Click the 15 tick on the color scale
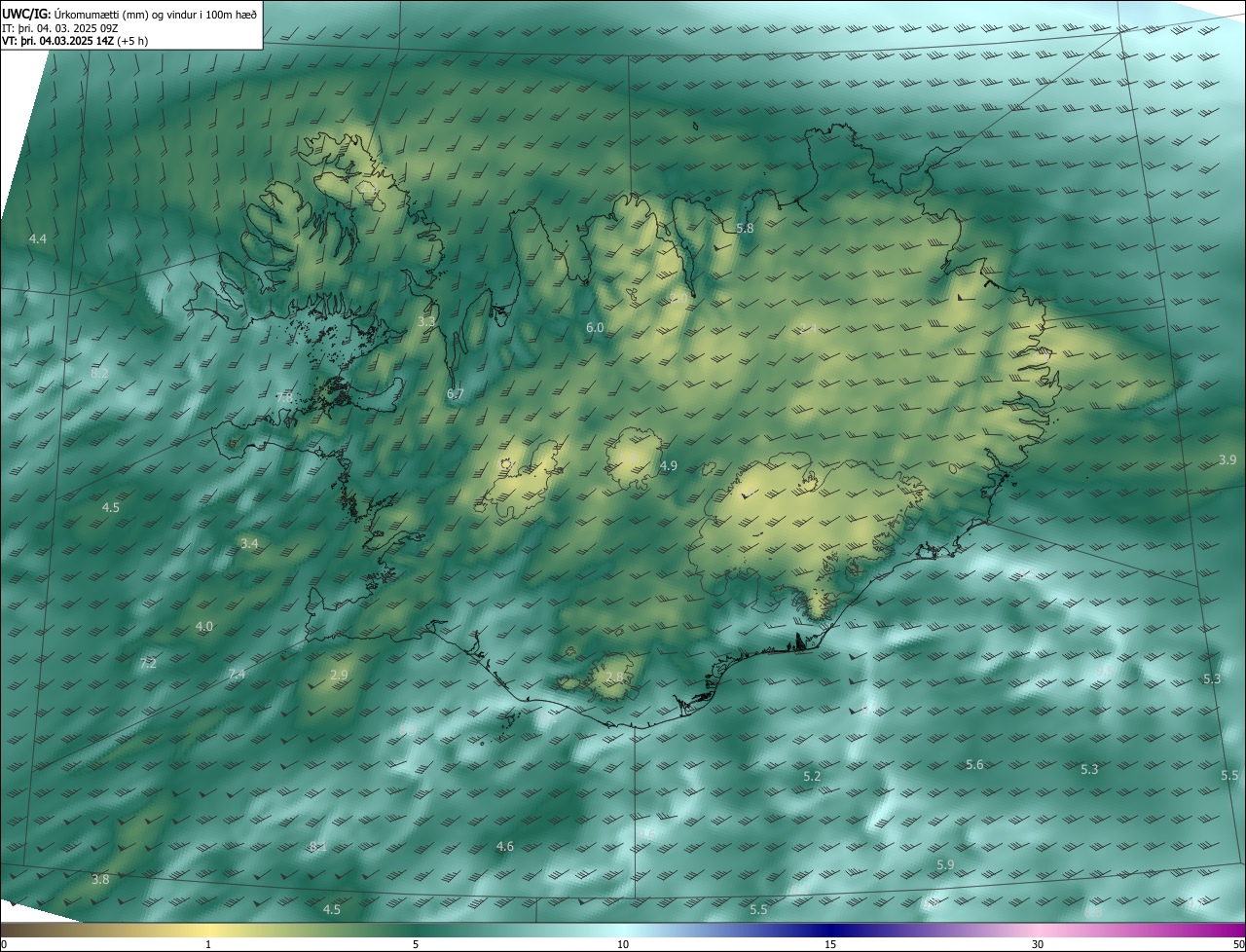The image size is (1246, 952). [x=830, y=945]
